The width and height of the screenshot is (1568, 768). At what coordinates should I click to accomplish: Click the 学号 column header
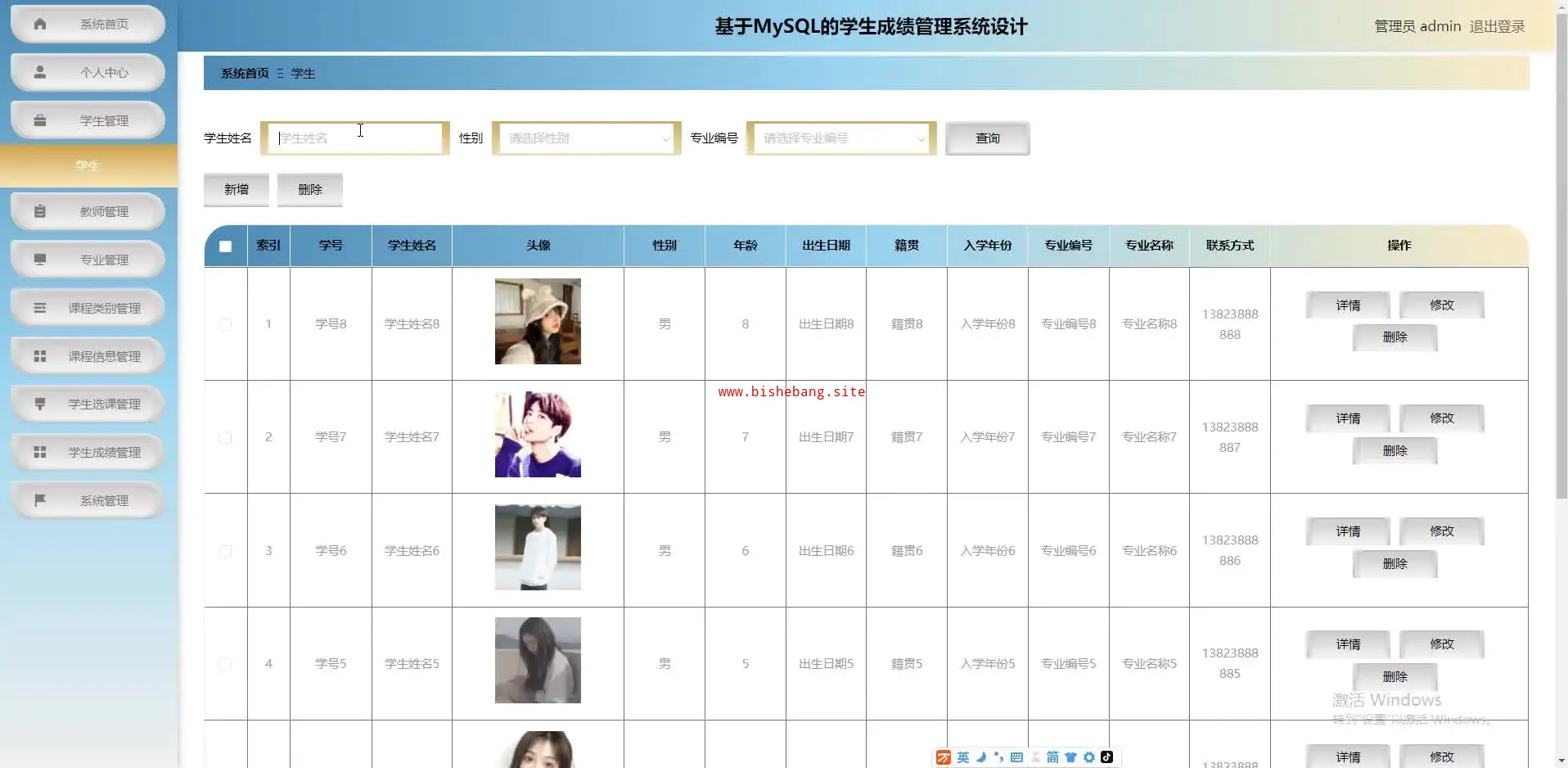[331, 246]
